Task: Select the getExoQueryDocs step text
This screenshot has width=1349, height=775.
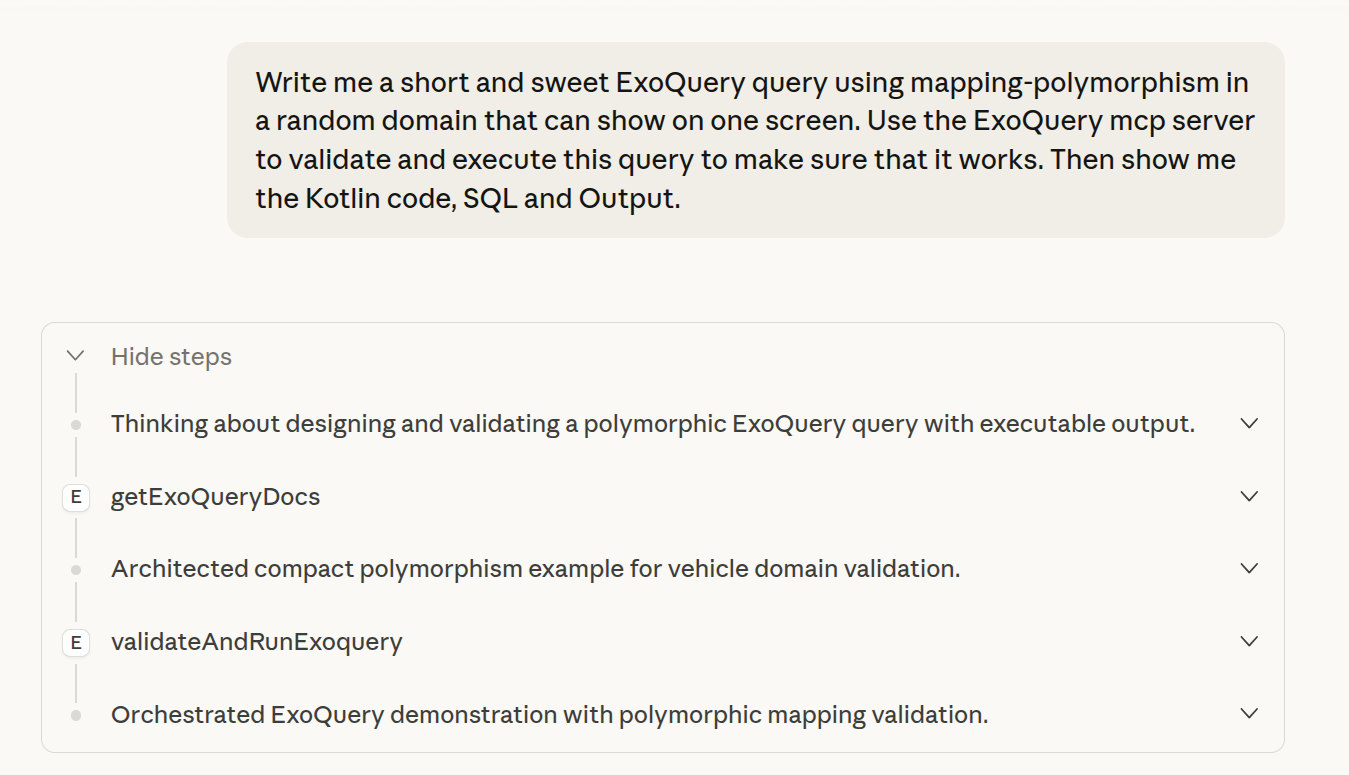Action: [215, 496]
